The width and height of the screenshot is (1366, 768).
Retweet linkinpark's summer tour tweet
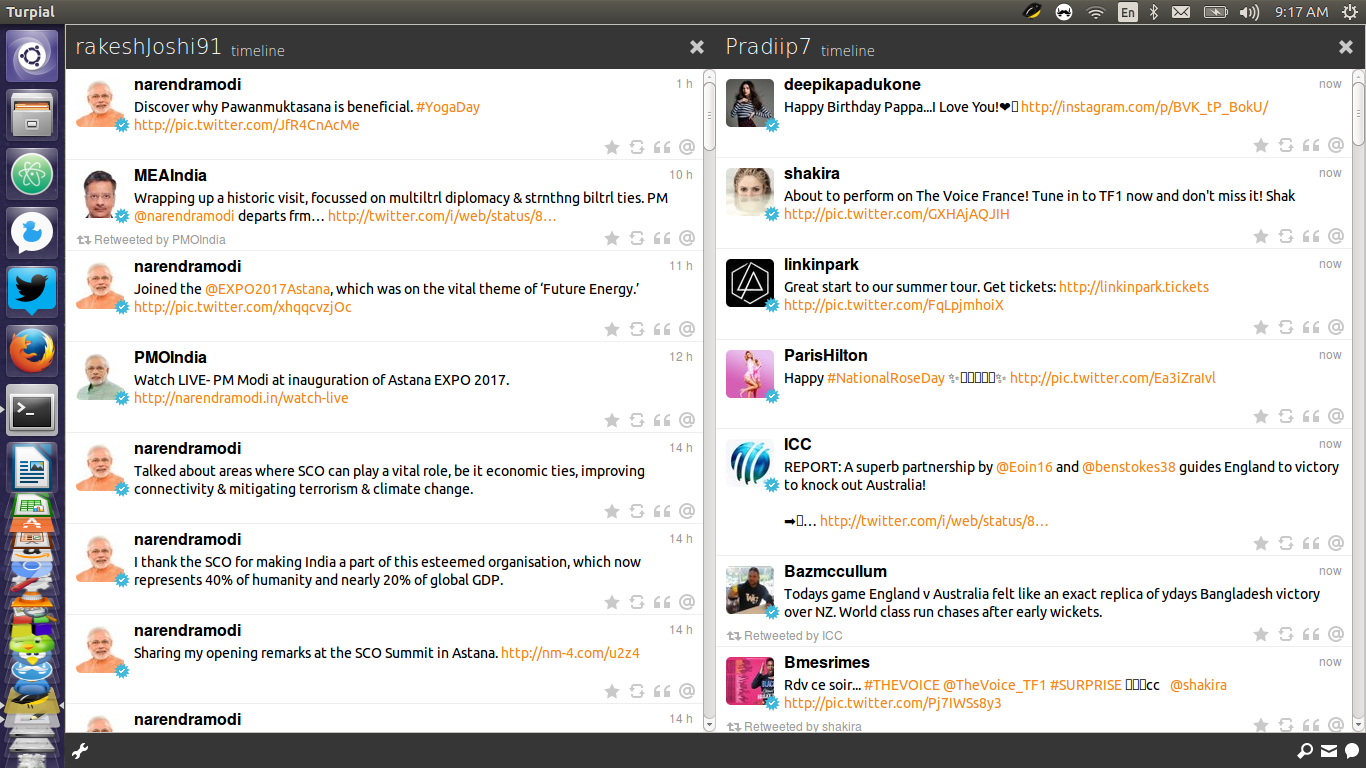point(1286,327)
